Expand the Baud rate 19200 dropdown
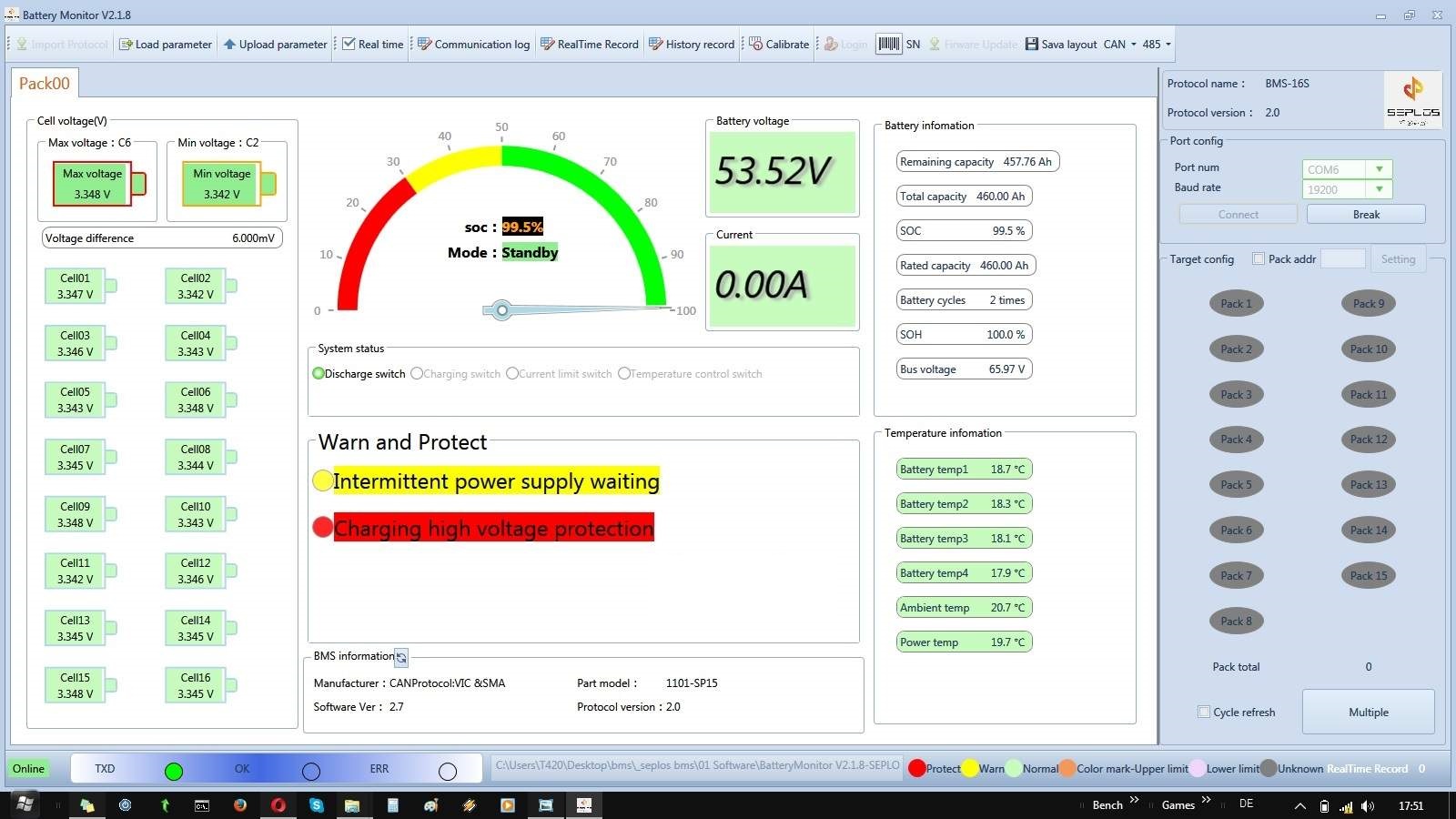Image resolution: width=1456 pixels, height=819 pixels. (x=1380, y=189)
